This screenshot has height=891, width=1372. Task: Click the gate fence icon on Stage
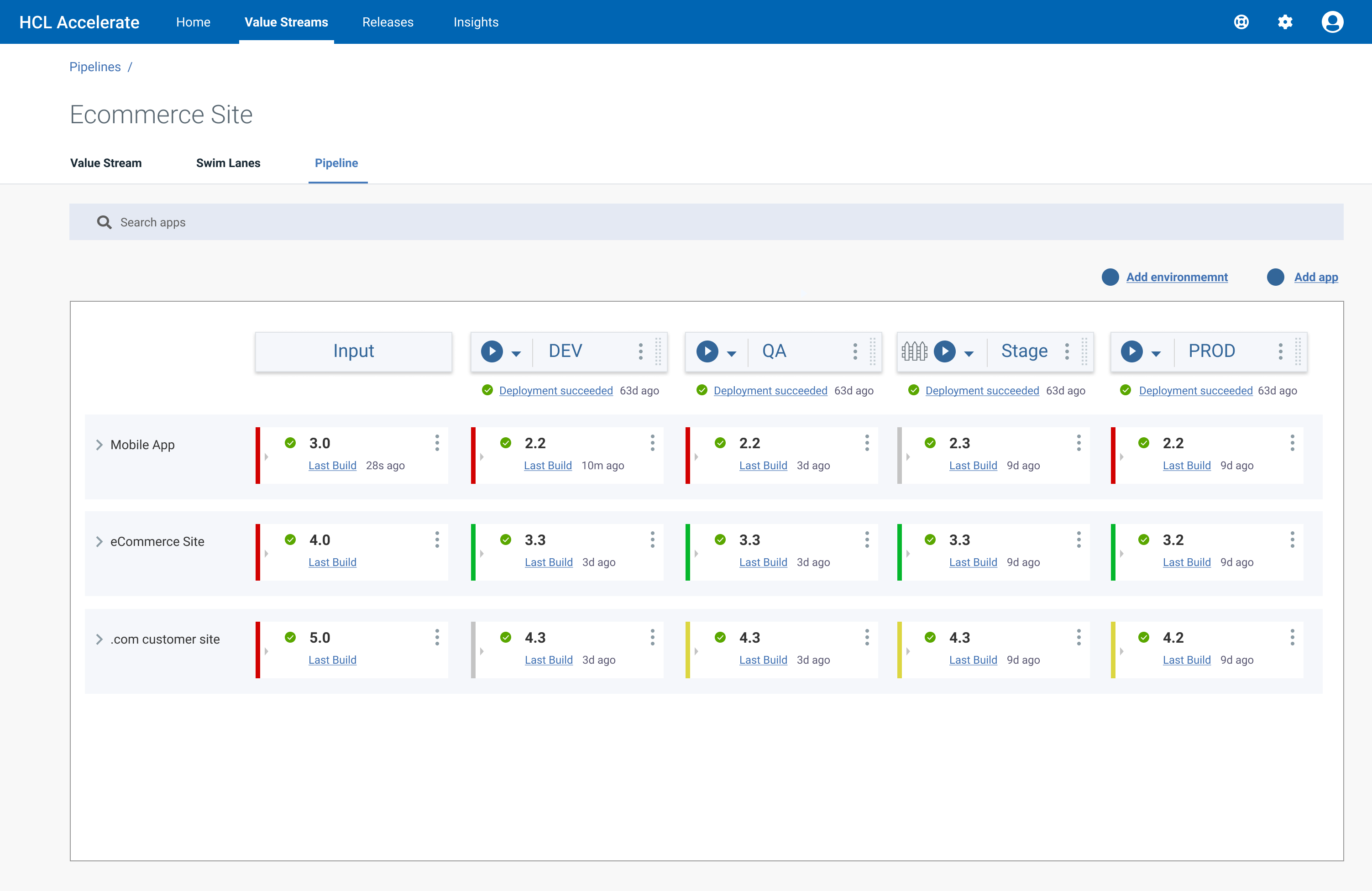pyautogui.click(x=914, y=351)
